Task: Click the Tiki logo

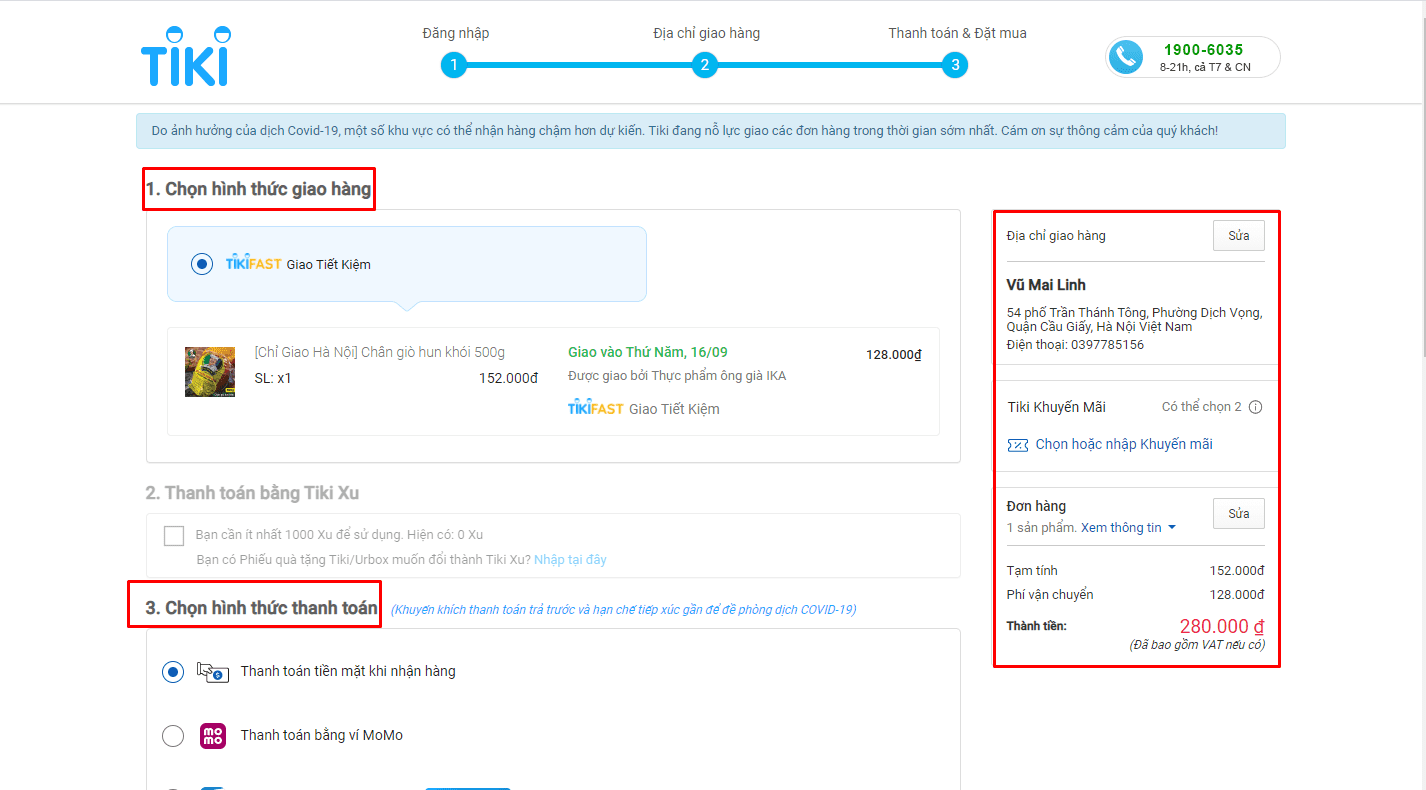Action: 185,56
